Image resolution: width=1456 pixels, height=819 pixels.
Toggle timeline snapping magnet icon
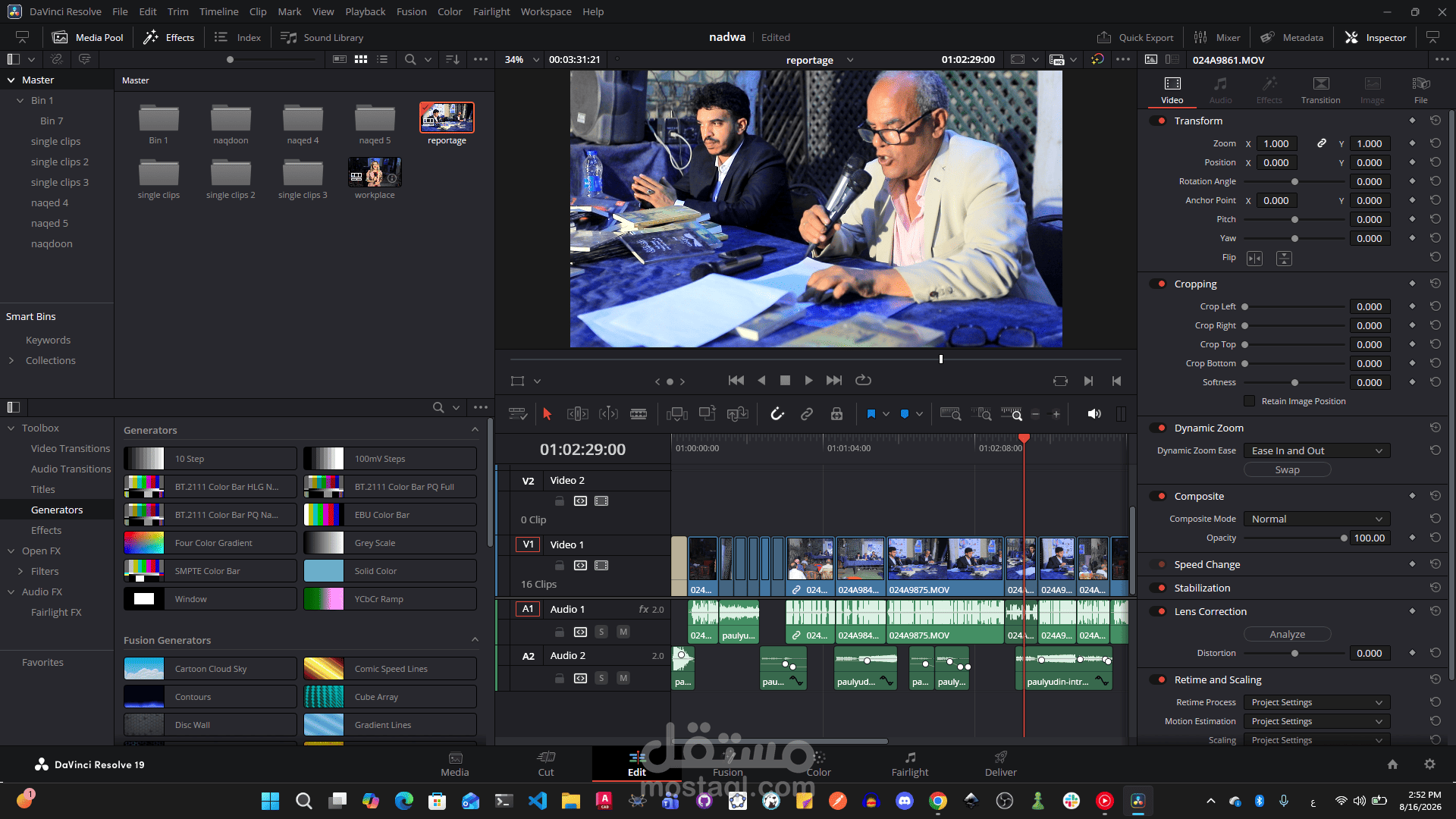click(777, 414)
